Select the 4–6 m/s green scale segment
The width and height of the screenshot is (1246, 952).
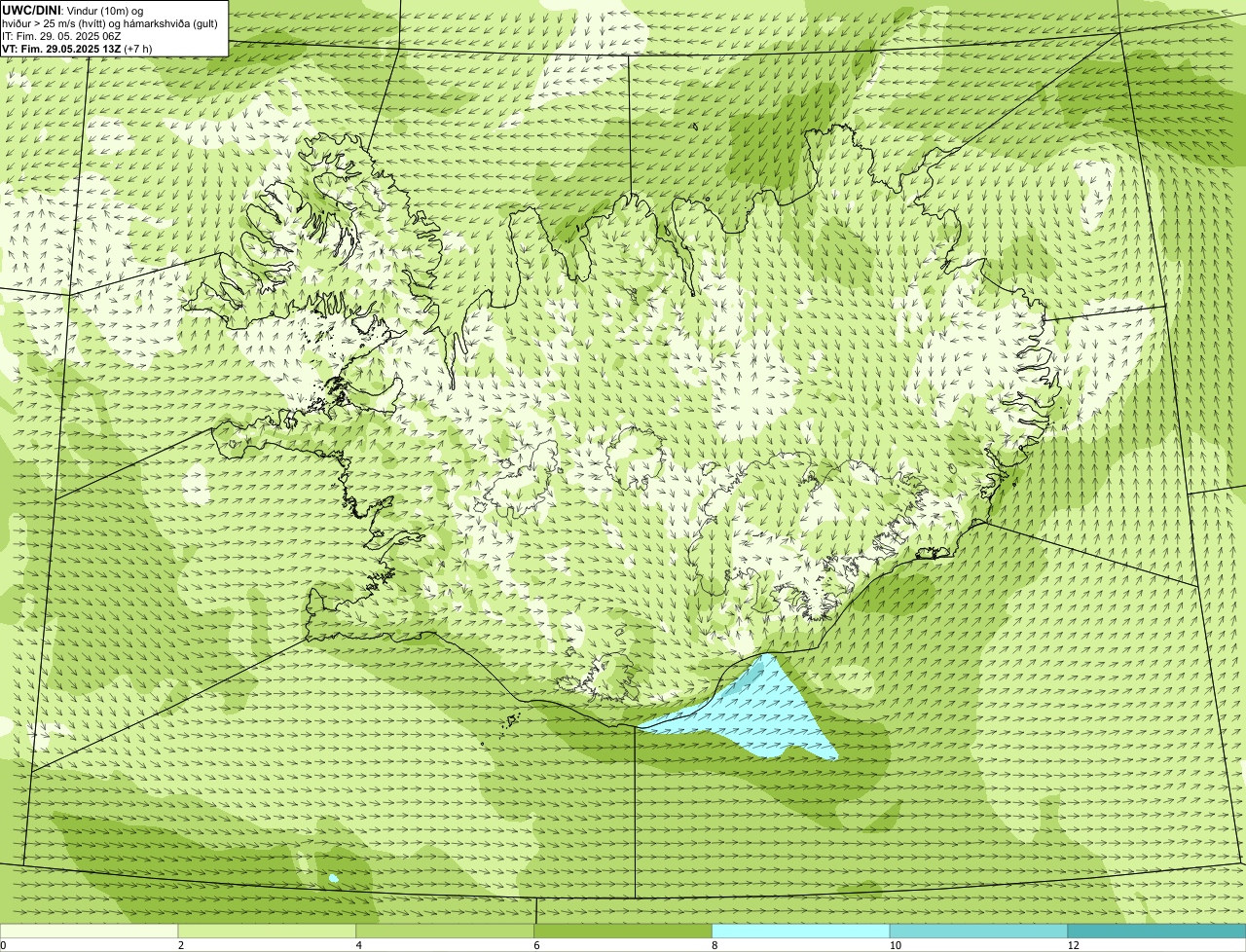click(x=445, y=932)
